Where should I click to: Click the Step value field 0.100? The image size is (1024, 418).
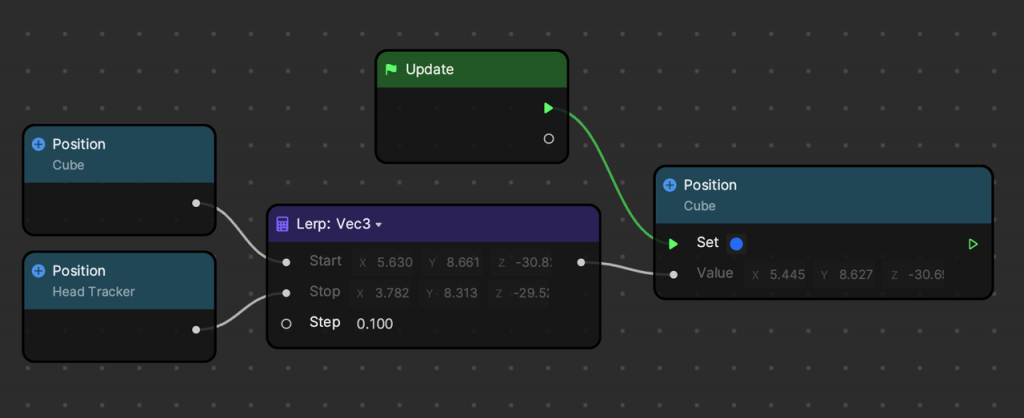tap(375, 323)
